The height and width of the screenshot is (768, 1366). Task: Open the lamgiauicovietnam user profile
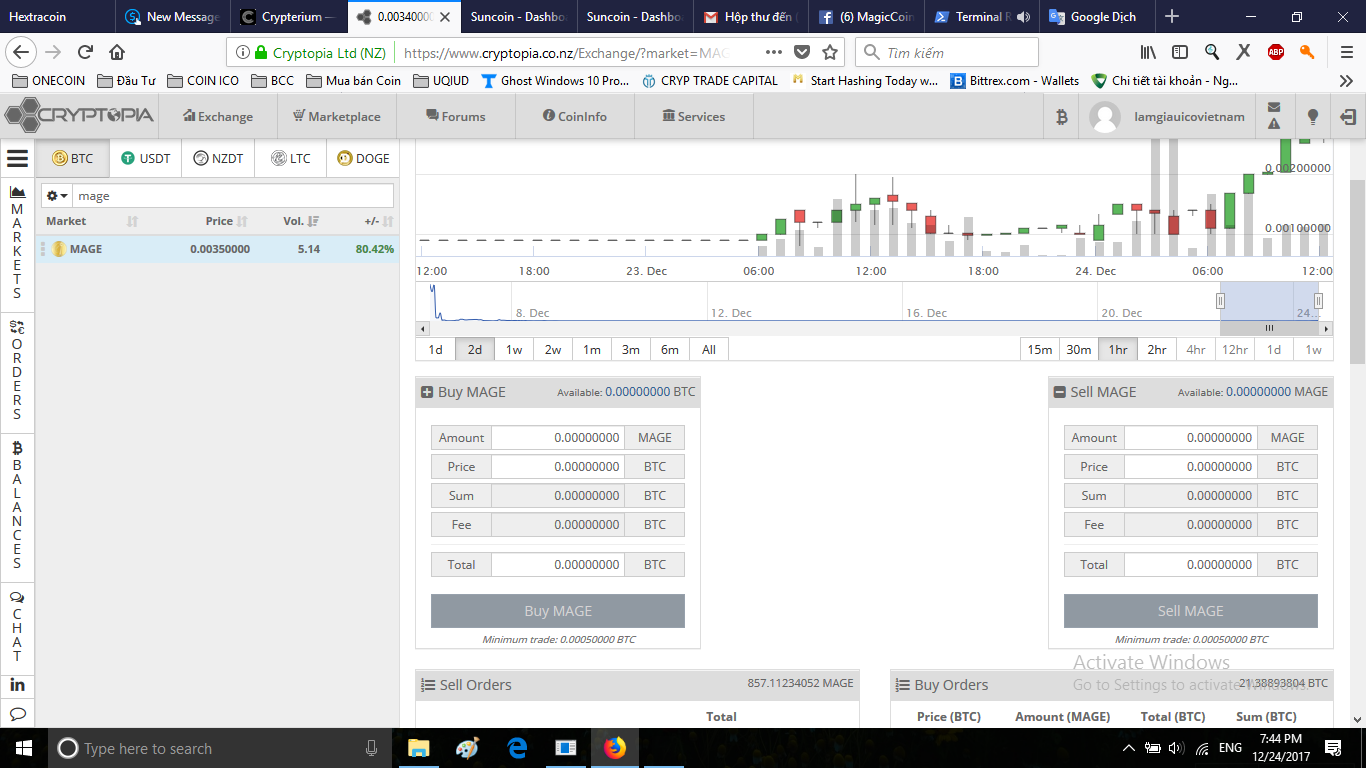click(1167, 117)
